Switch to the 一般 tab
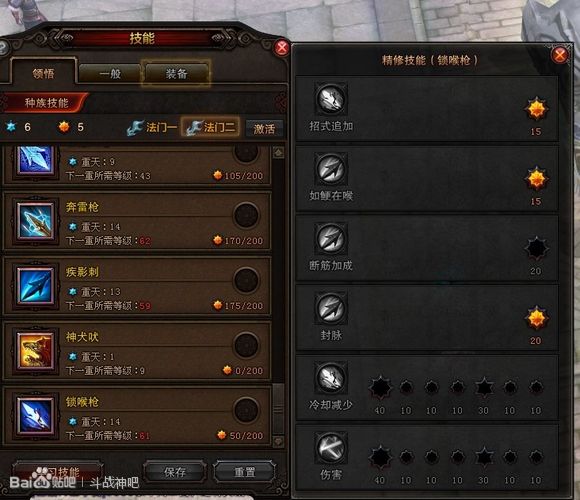The height and width of the screenshot is (500, 580). 110,74
